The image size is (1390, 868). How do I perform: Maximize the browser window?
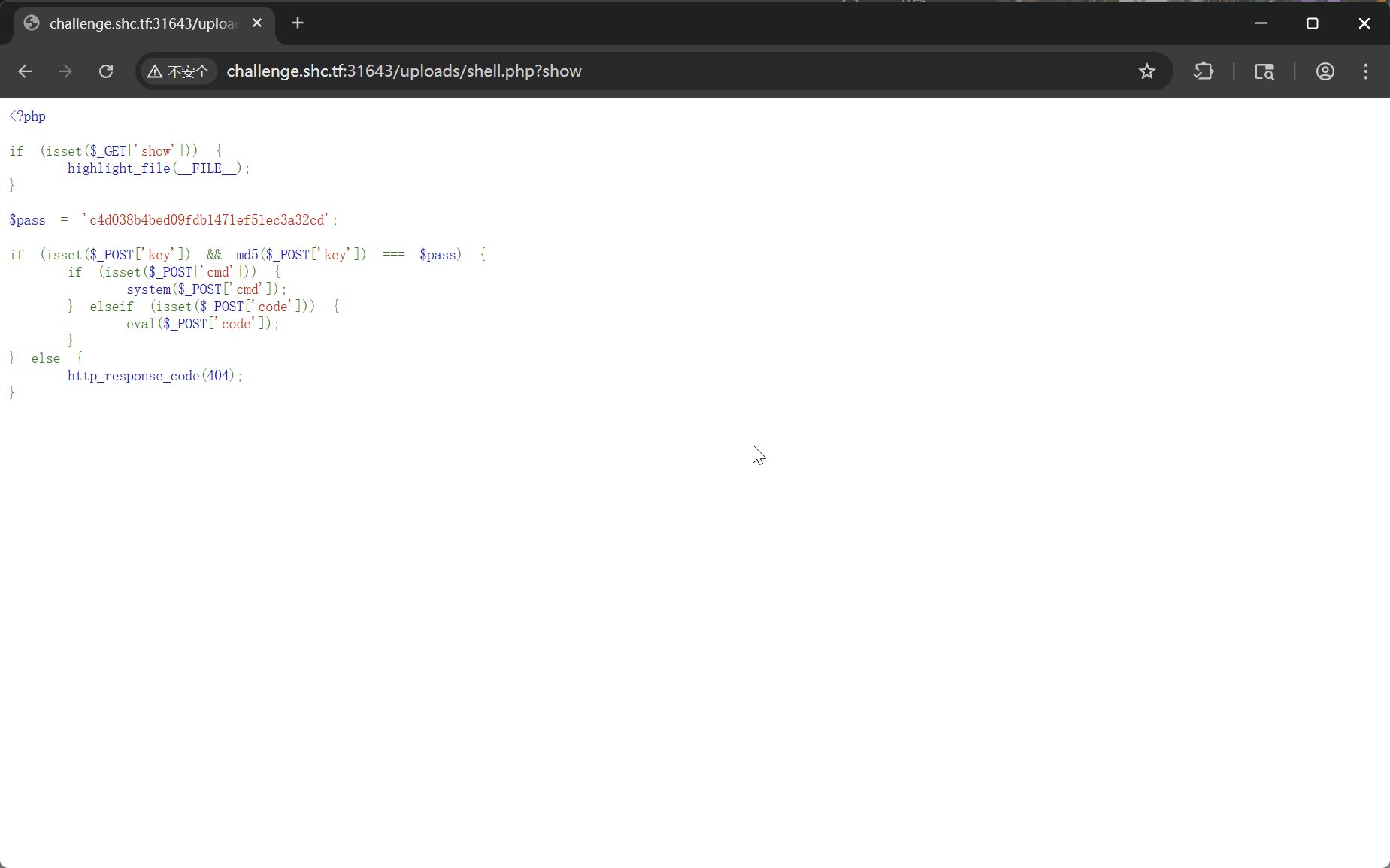tap(1313, 23)
